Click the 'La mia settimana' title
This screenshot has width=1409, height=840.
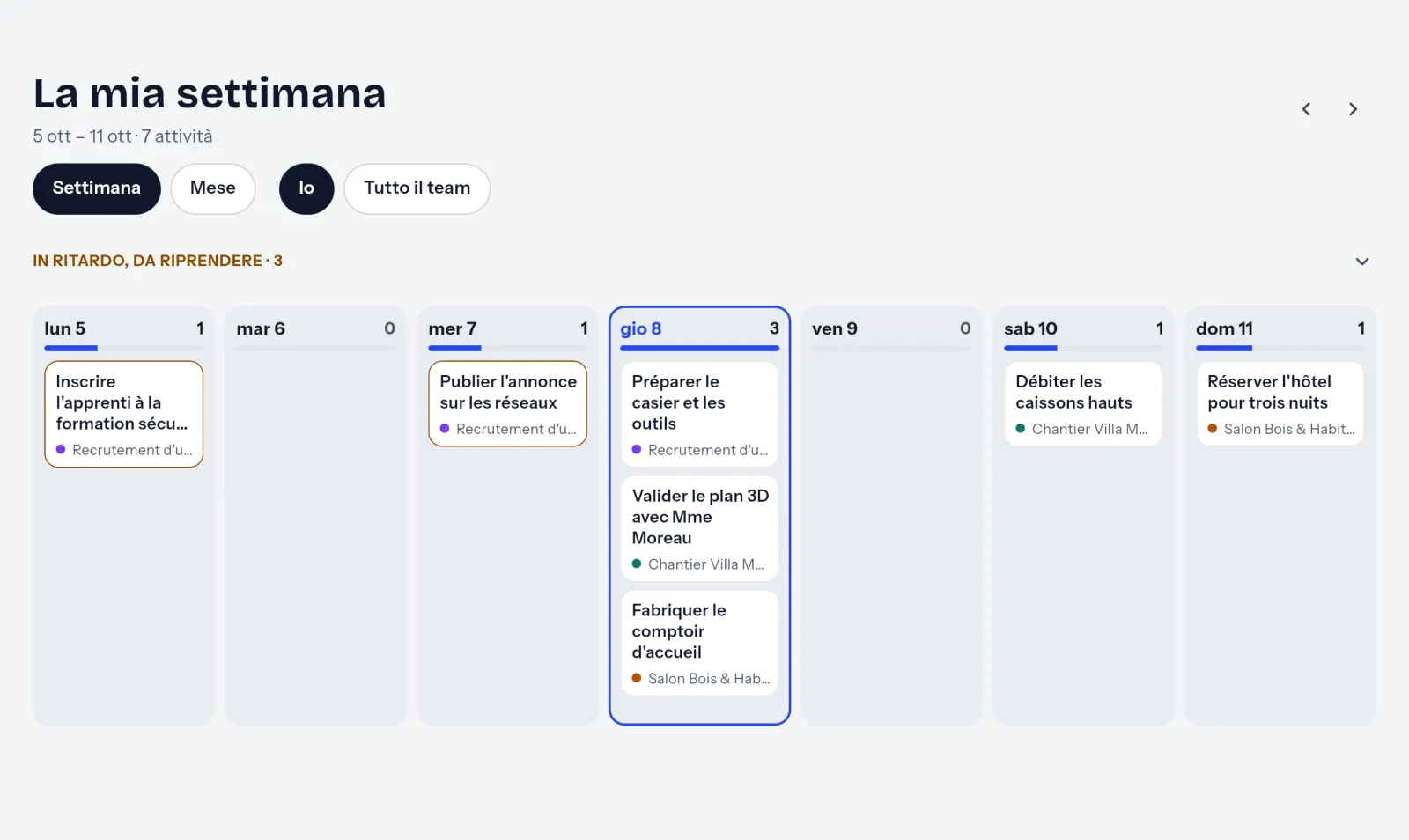coord(210,93)
